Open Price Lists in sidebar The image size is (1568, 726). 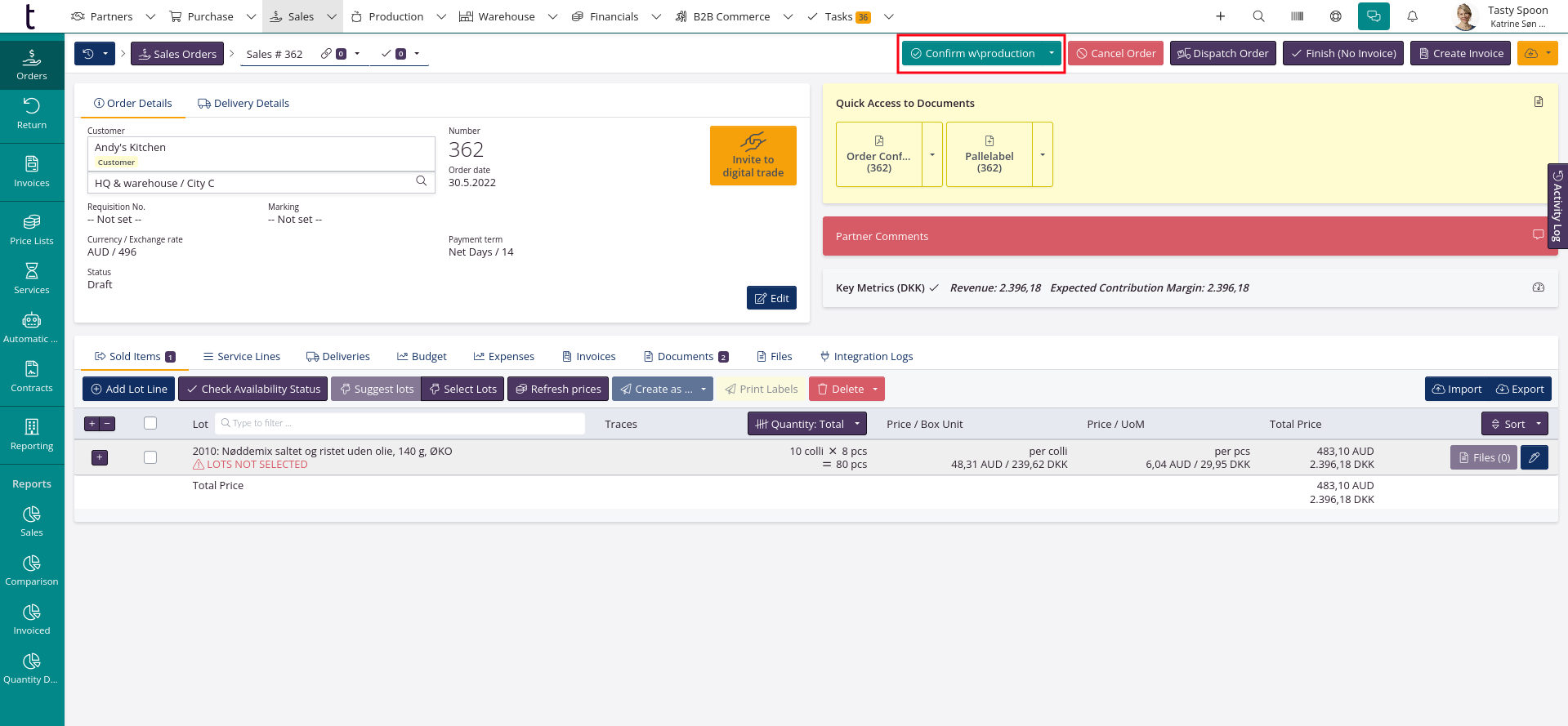(32, 229)
